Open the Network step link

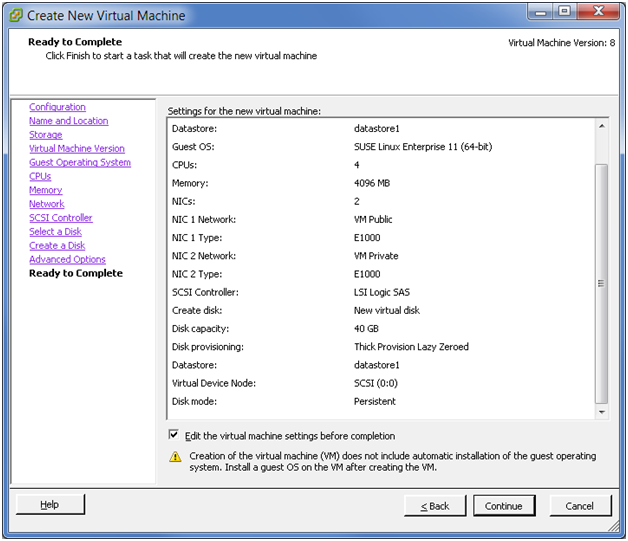[x=46, y=204]
